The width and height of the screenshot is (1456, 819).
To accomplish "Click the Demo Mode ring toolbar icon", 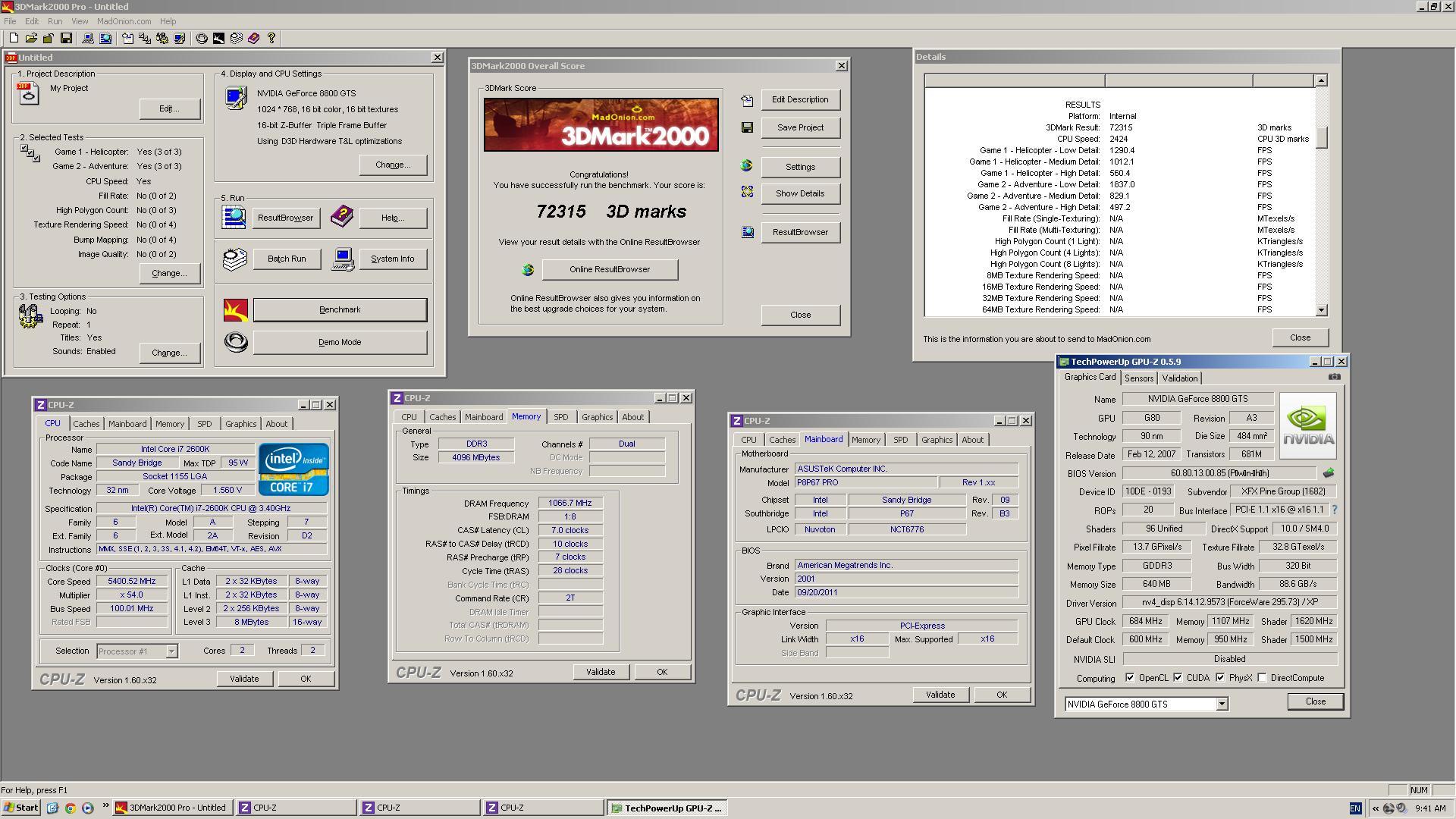I will click(202, 38).
